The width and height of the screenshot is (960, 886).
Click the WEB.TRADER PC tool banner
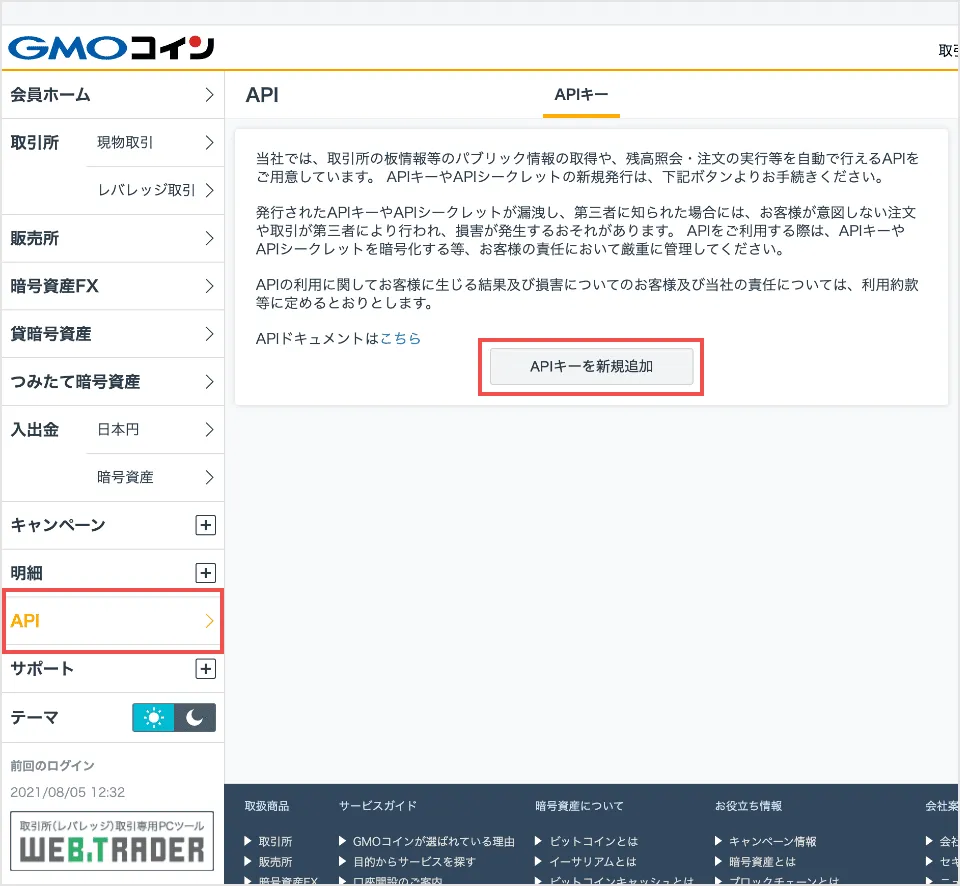111,841
